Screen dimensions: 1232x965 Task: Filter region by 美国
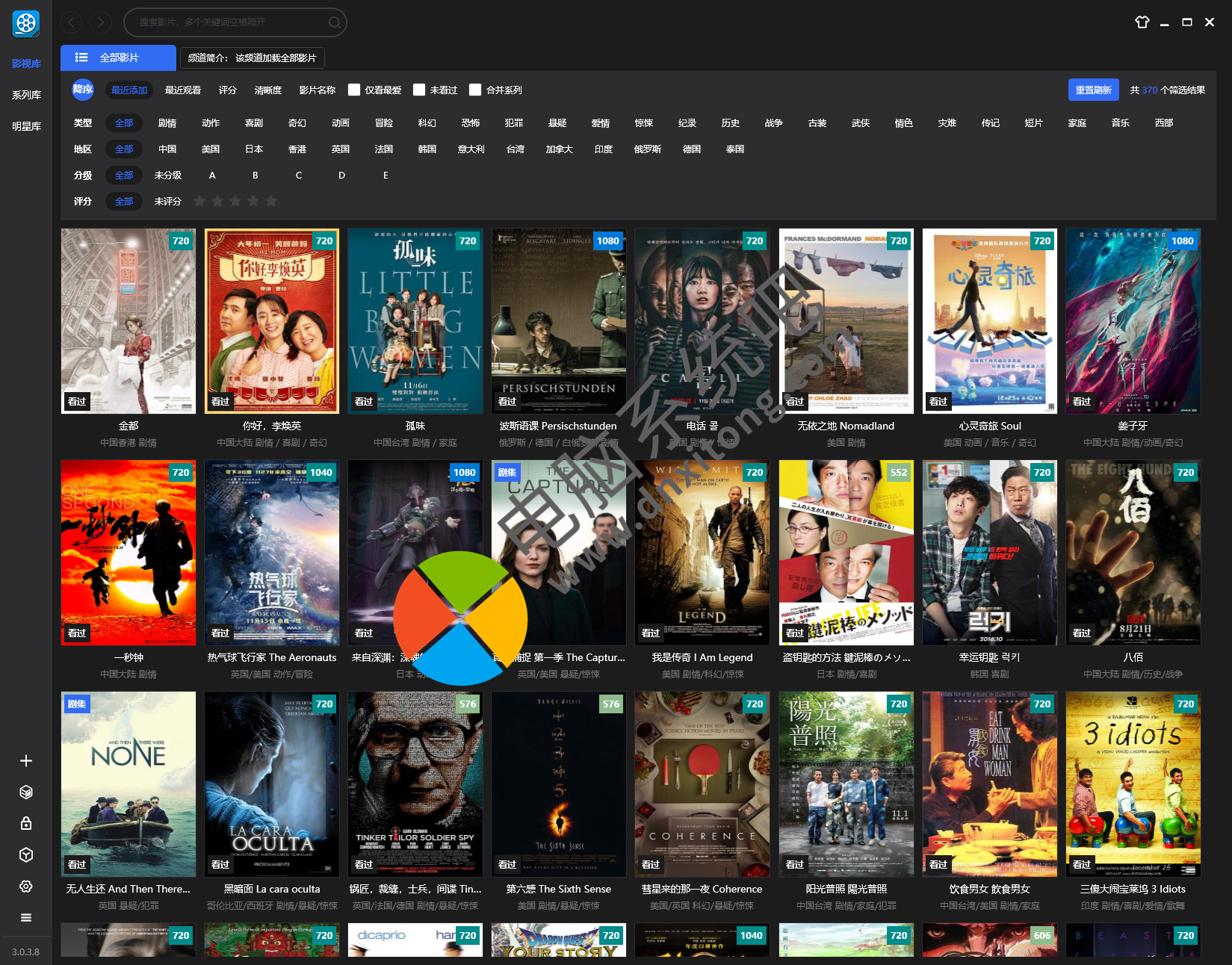tap(211, 149)
